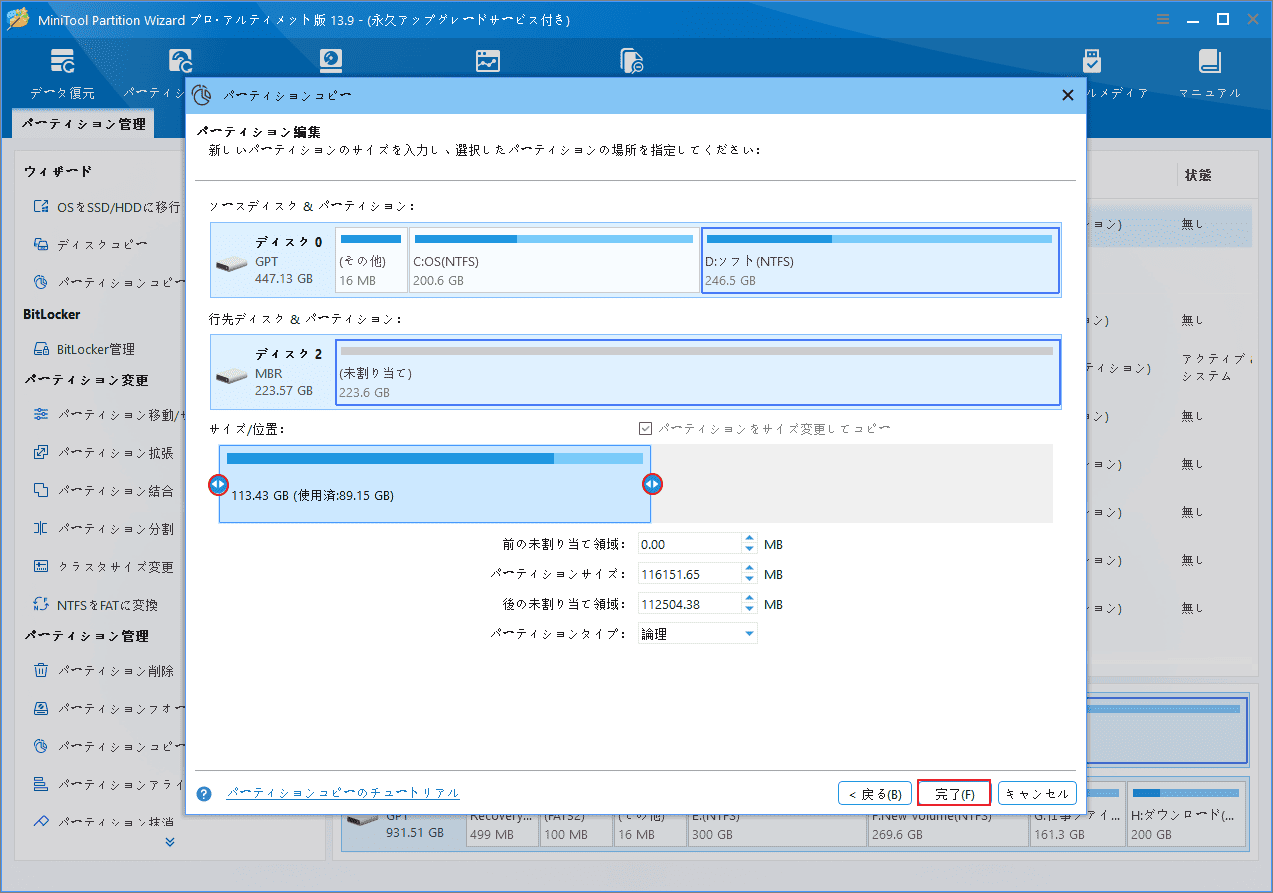Decrease 前の未割り当て領域 with the down arrow
Viewport: 1273px width, 893px height.
pyautogui.click(x=750, y=550)
